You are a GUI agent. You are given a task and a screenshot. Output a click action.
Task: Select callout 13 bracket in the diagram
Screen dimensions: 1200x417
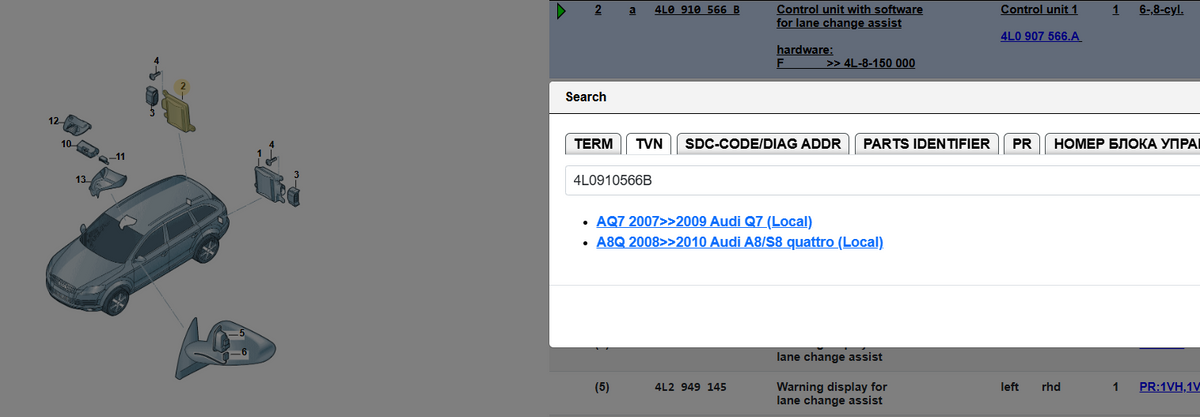(x=107, y=183)
